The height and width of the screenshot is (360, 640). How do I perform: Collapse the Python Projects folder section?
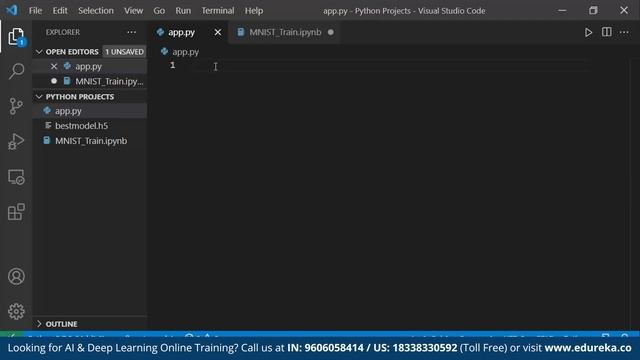(x=39, y=97)
